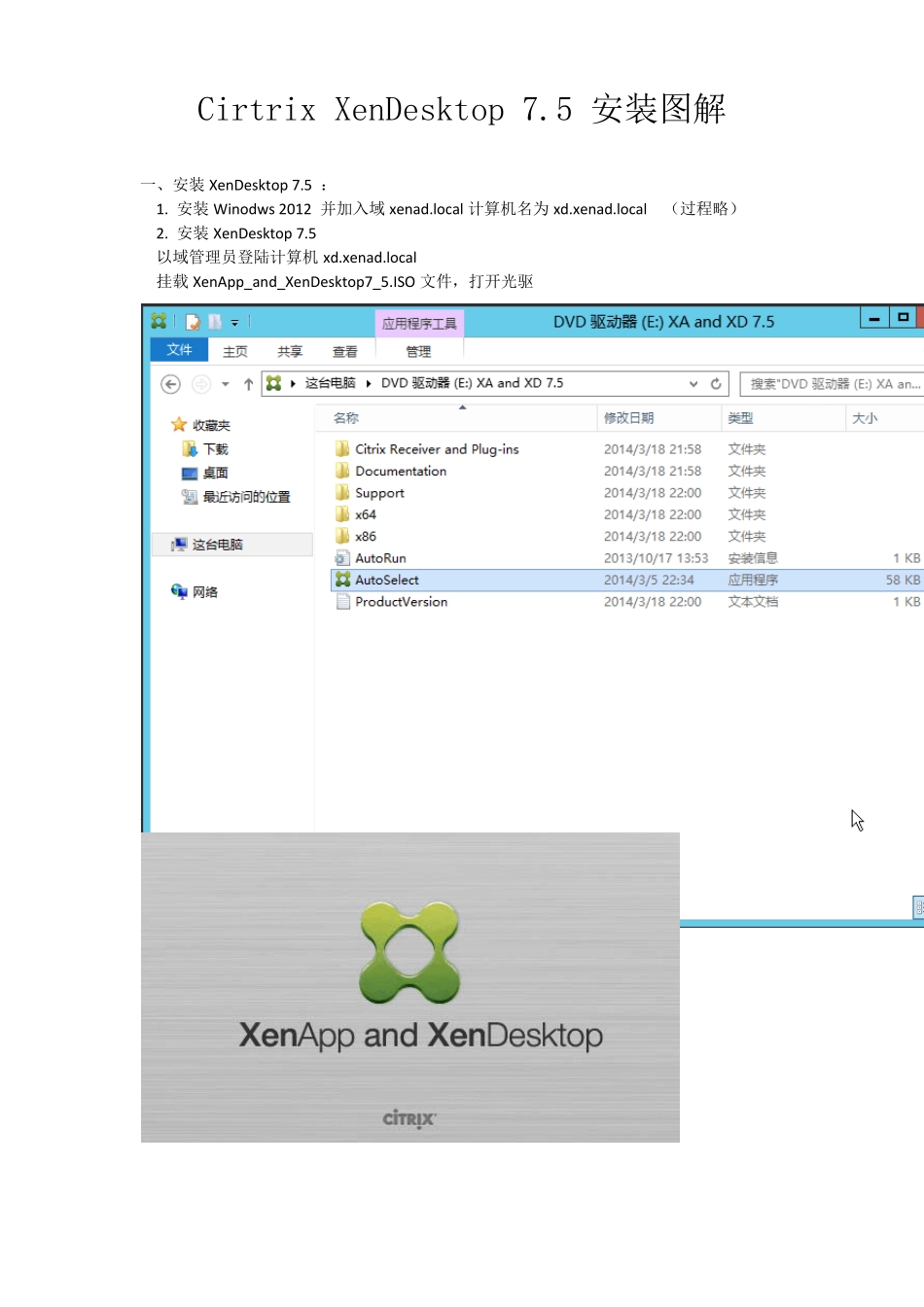
Task: Open the 文件 ribbon tab
Action: [x=179, y=350]
